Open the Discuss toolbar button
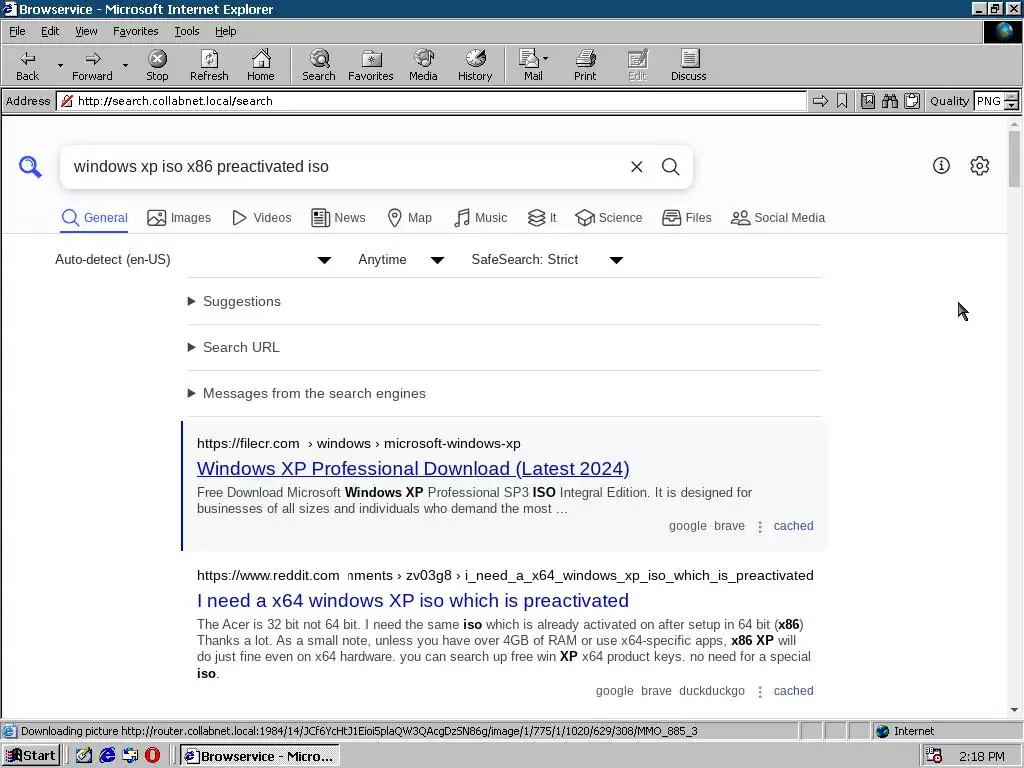The width and height of the screenshot is (1024, 768). [688, 65]
